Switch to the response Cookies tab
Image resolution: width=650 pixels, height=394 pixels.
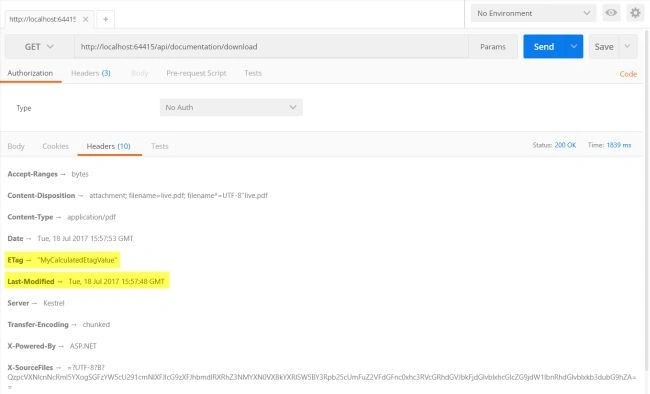pos(56,146)
